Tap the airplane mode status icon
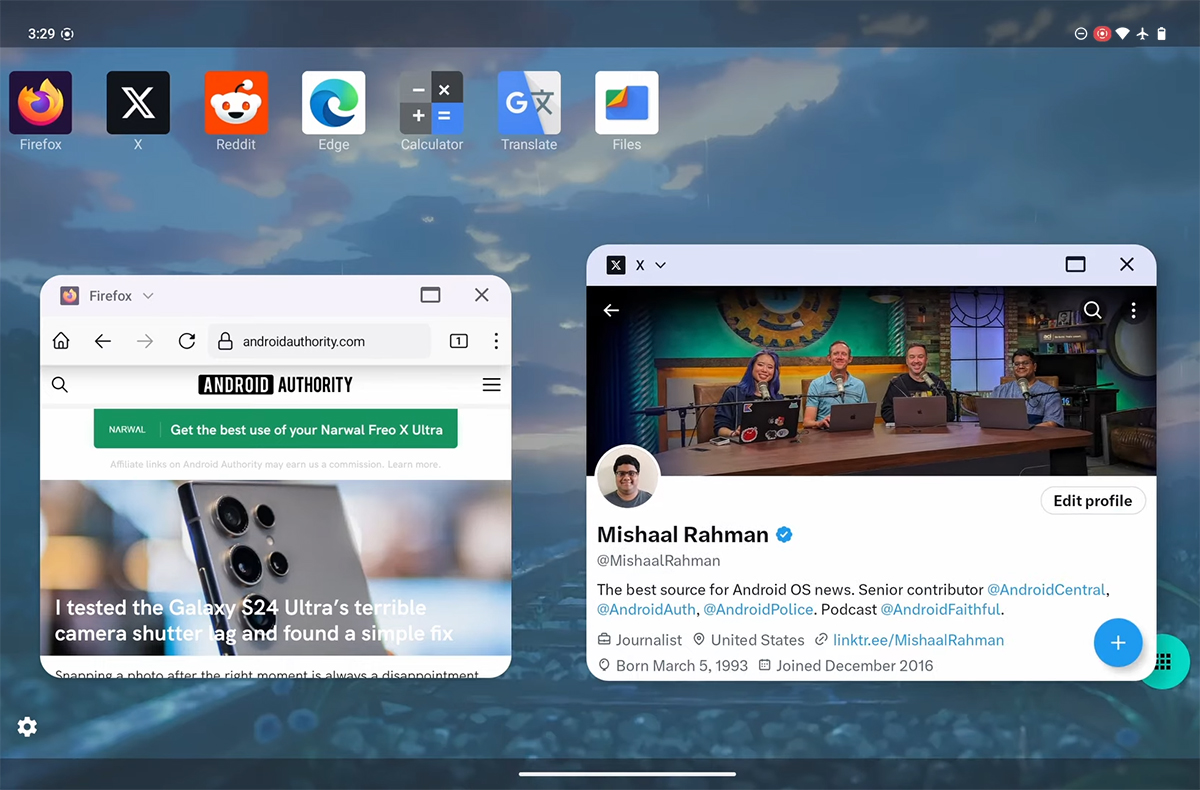This screenshot has width=1200, height=790. [1143, 33]
